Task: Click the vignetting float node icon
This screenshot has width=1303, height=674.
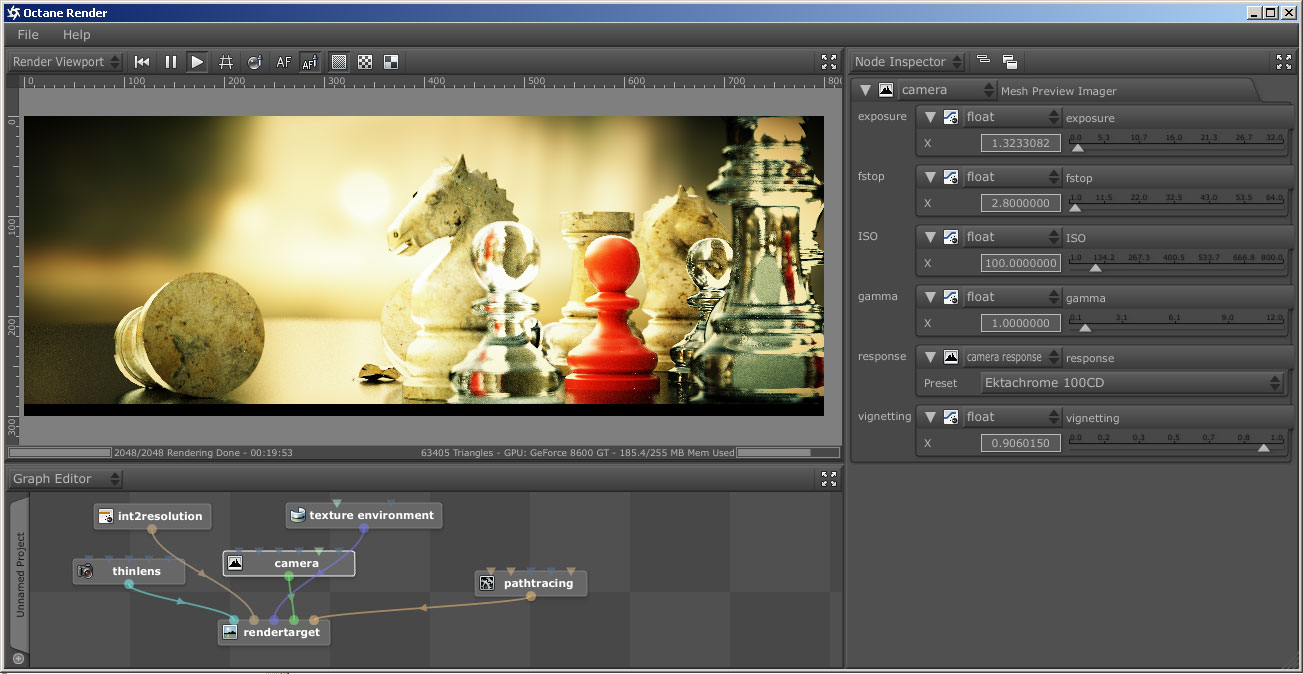Action: click(x=950, y=417)
